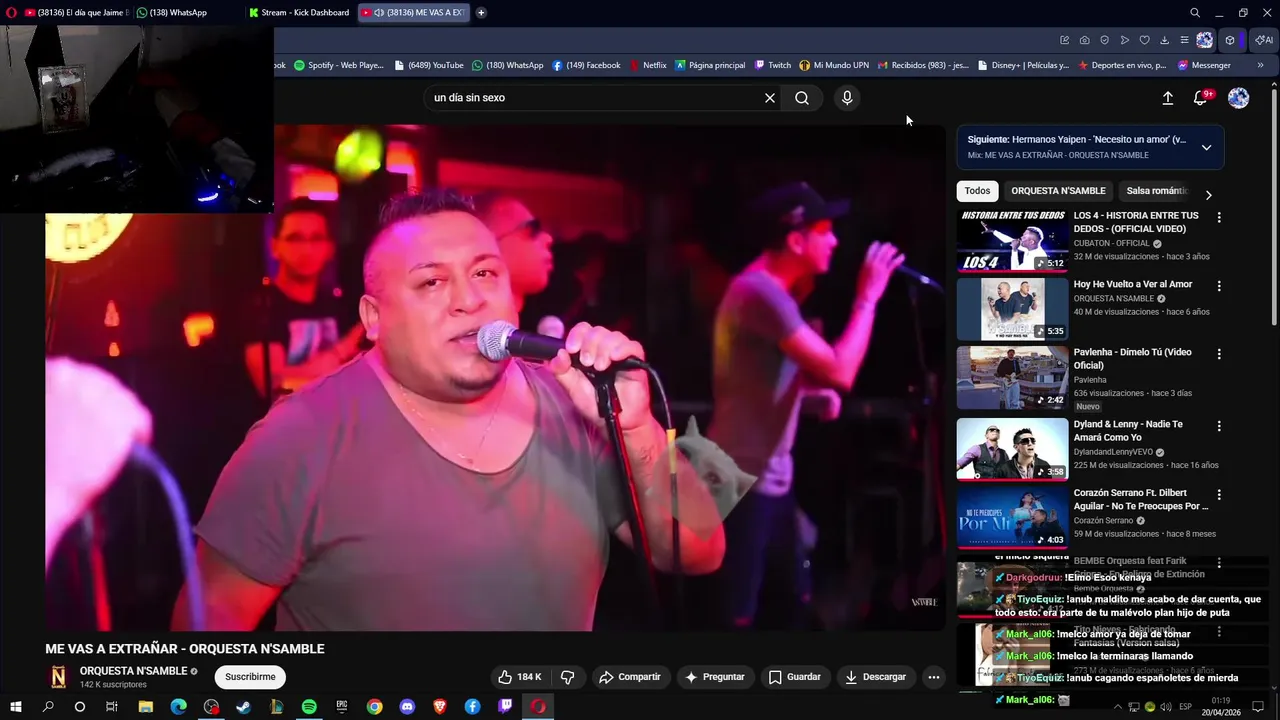Click the browser send/flow arrow icon
This screenshot has width=1280, height=720.
pyautogui.click(x=1125, y=40)
